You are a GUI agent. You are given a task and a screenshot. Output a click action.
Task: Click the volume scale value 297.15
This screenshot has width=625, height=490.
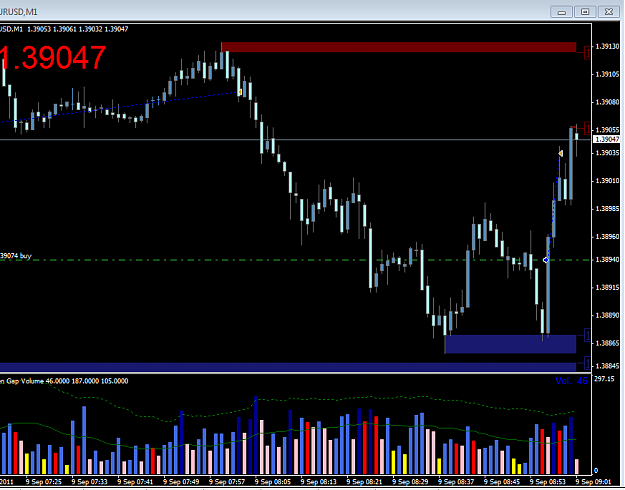click(x=604, y=379)
